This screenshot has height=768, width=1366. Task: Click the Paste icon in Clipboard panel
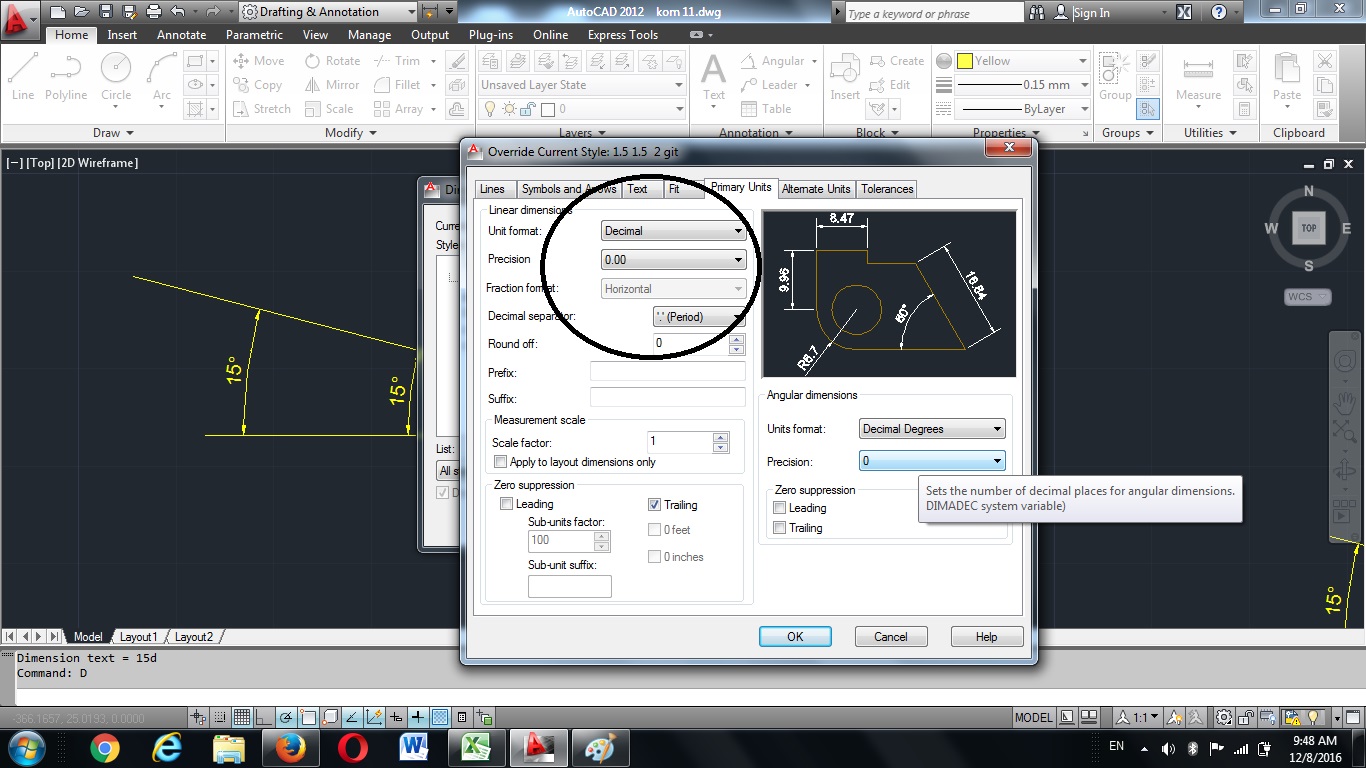click(1287, 77)
